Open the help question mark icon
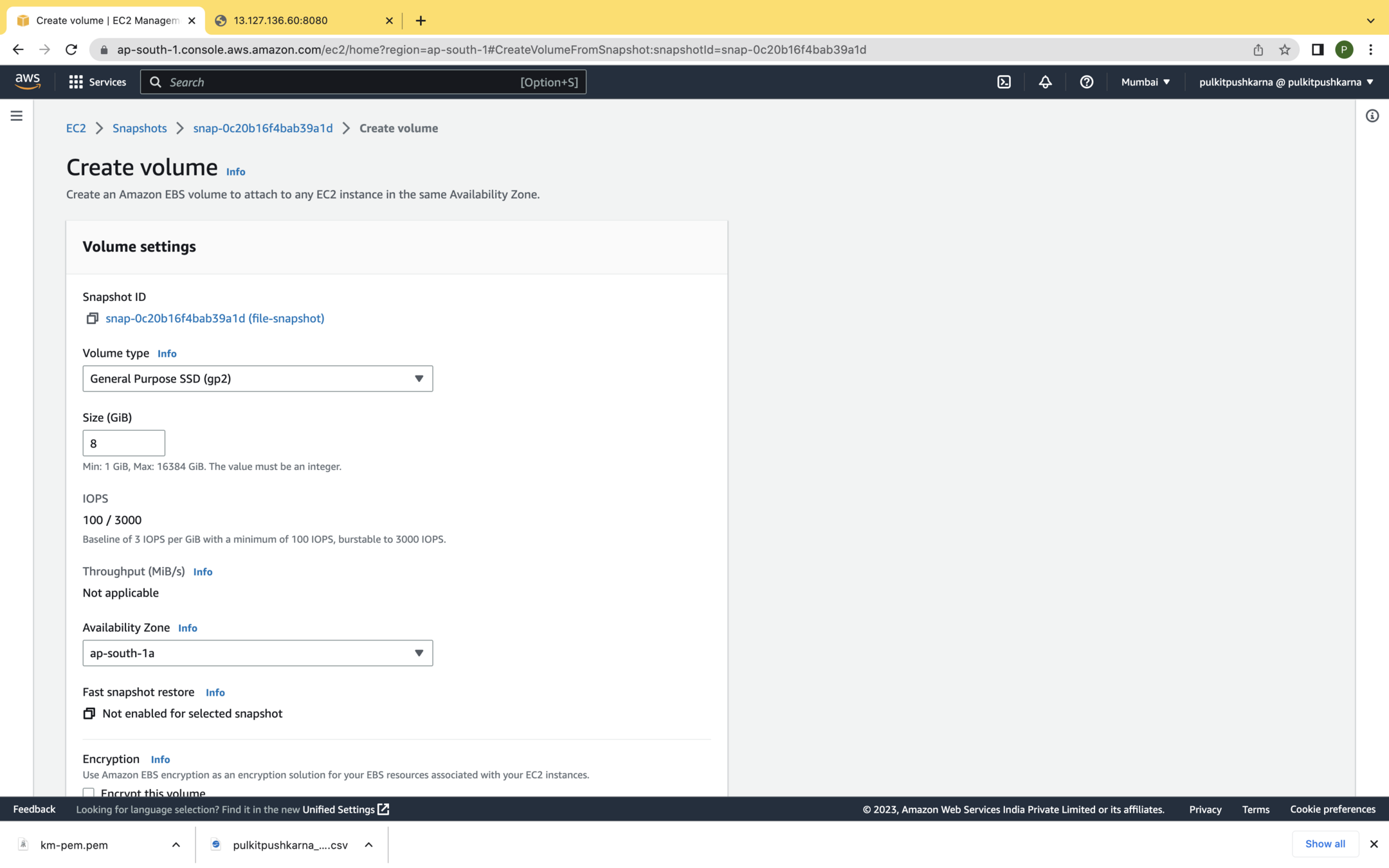This screenshot has height=868, width=1389. coord(1086,82)
